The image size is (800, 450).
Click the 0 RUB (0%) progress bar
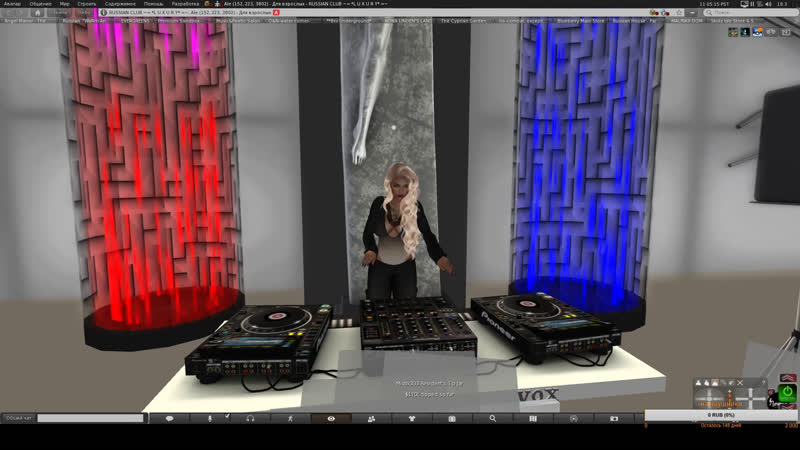click(x=721, y=415)
